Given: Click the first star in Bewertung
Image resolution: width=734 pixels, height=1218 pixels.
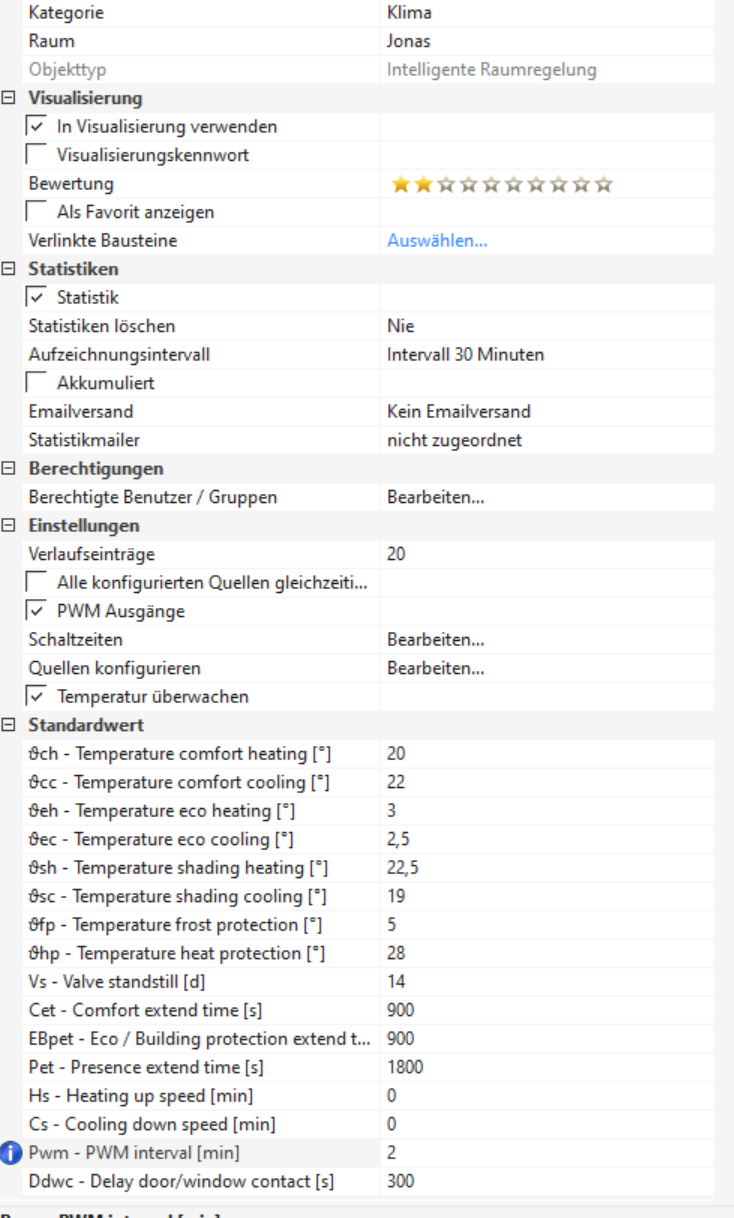Looking at the screenshot, I should (401, 184).
